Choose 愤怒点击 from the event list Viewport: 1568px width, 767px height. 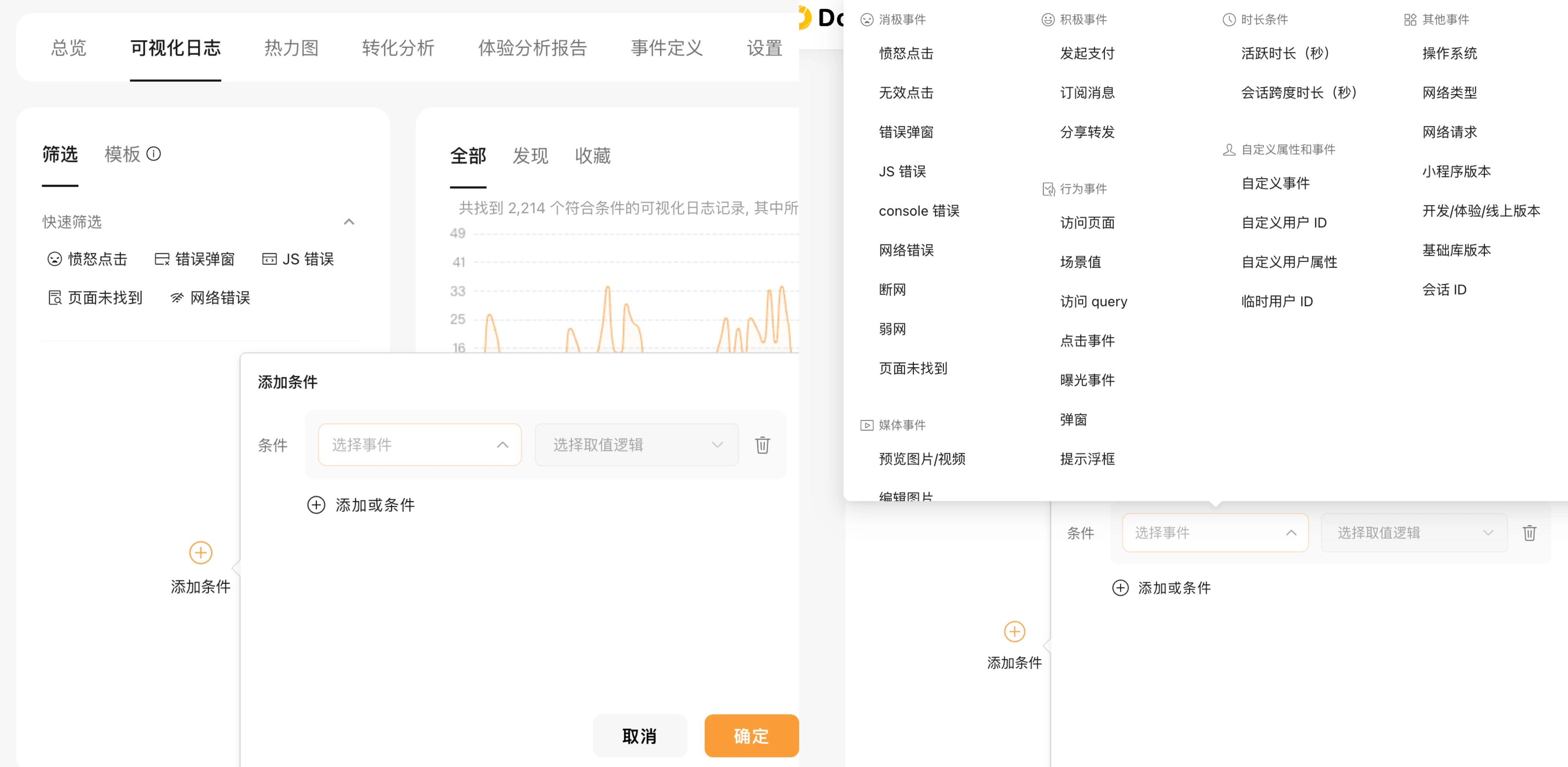pyautogui.click(x=906, y=54)
